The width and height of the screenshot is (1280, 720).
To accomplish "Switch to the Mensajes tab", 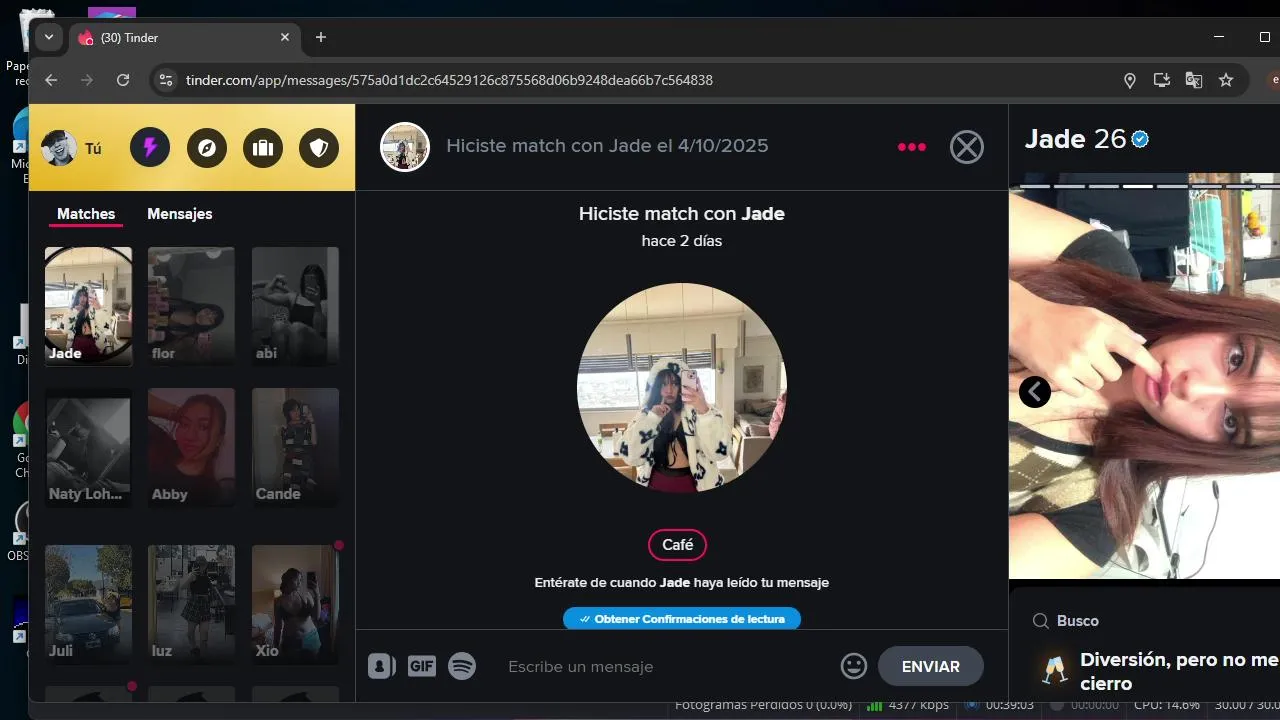I will tap(180, 214).
